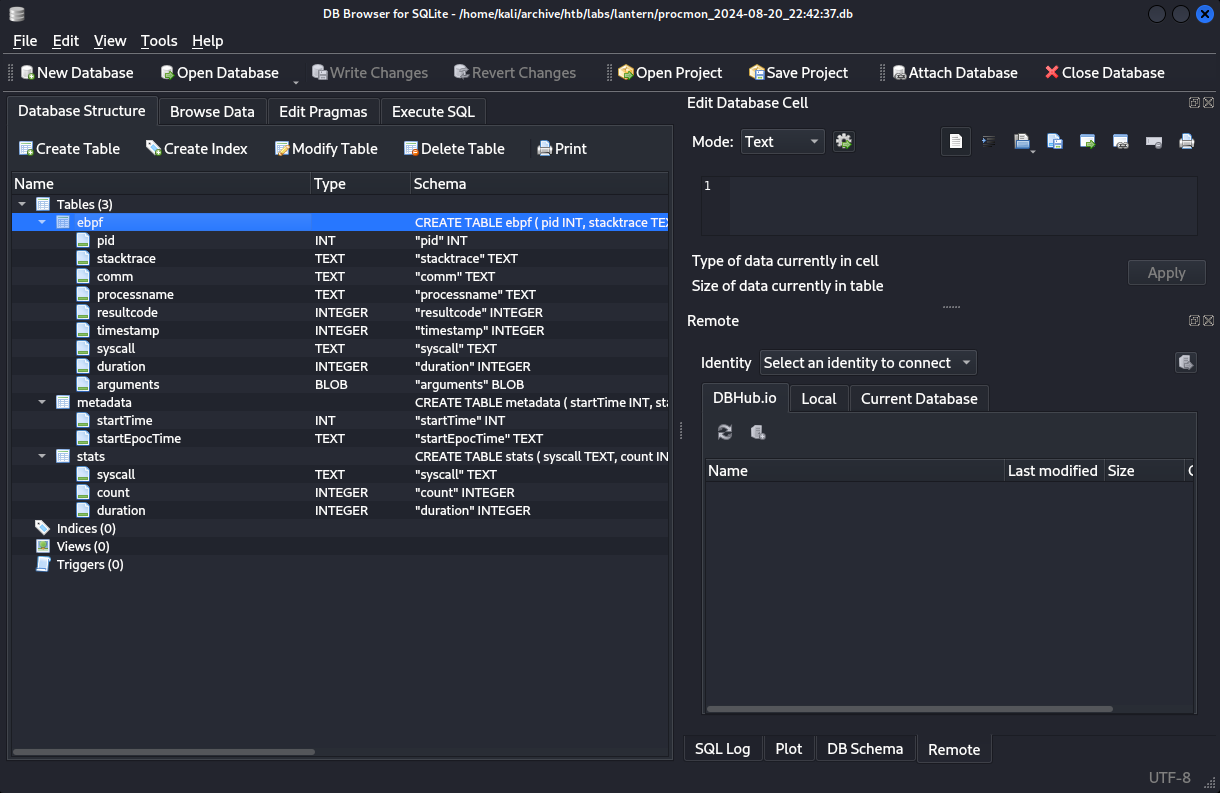The width and height of the screenshot is (1220, 793).
Task: Toggle the word wrap indent icon
Action: coord(989,142)
